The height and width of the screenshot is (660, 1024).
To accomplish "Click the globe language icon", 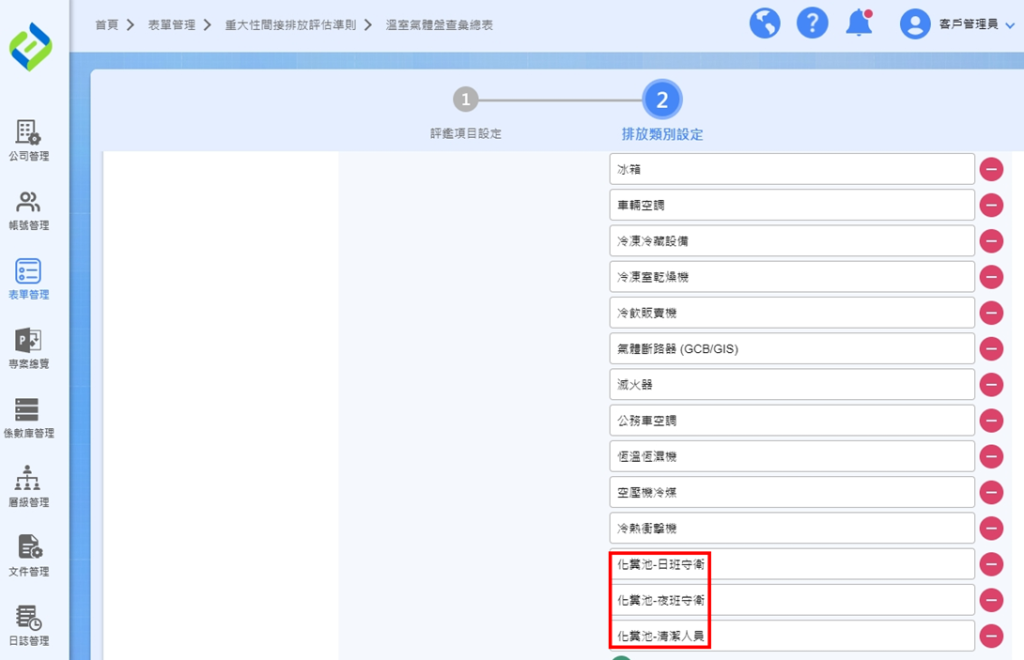I will click(765, 23).
